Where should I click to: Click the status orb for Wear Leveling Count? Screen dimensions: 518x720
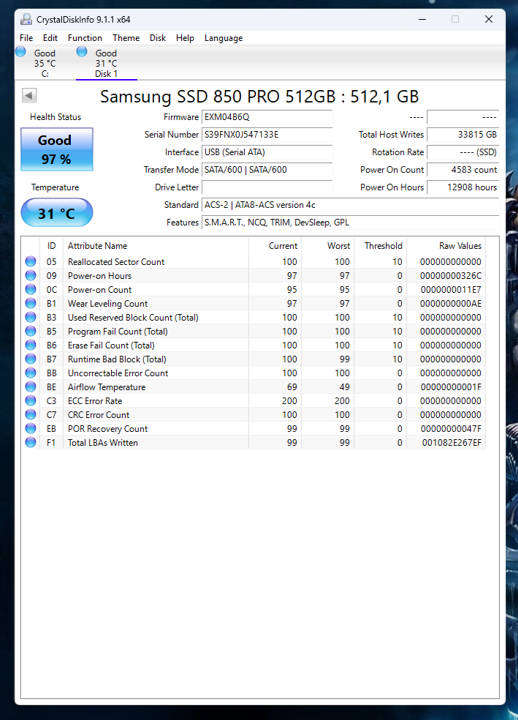click(31, 303)
